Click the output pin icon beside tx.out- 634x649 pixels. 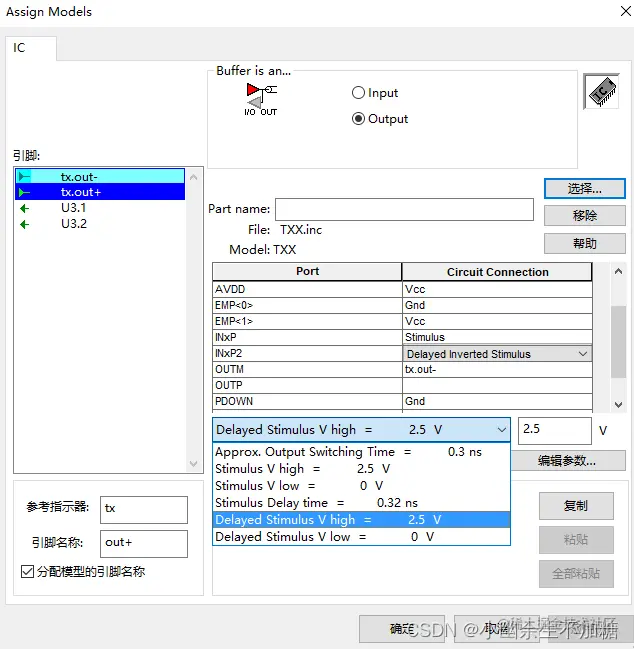[x=24, y=177]
